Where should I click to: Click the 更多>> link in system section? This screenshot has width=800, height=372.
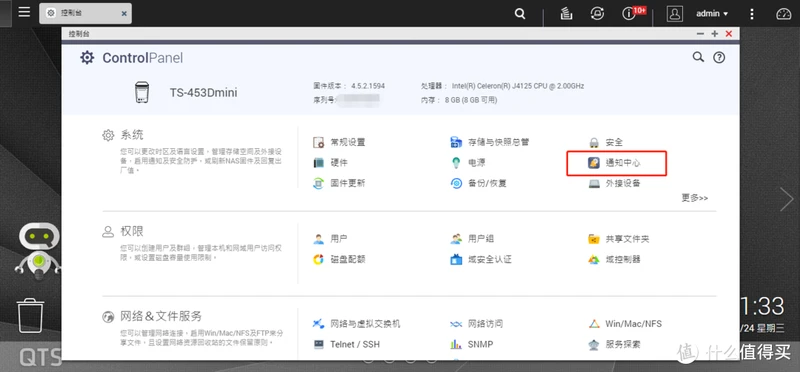tap(694, 198)
